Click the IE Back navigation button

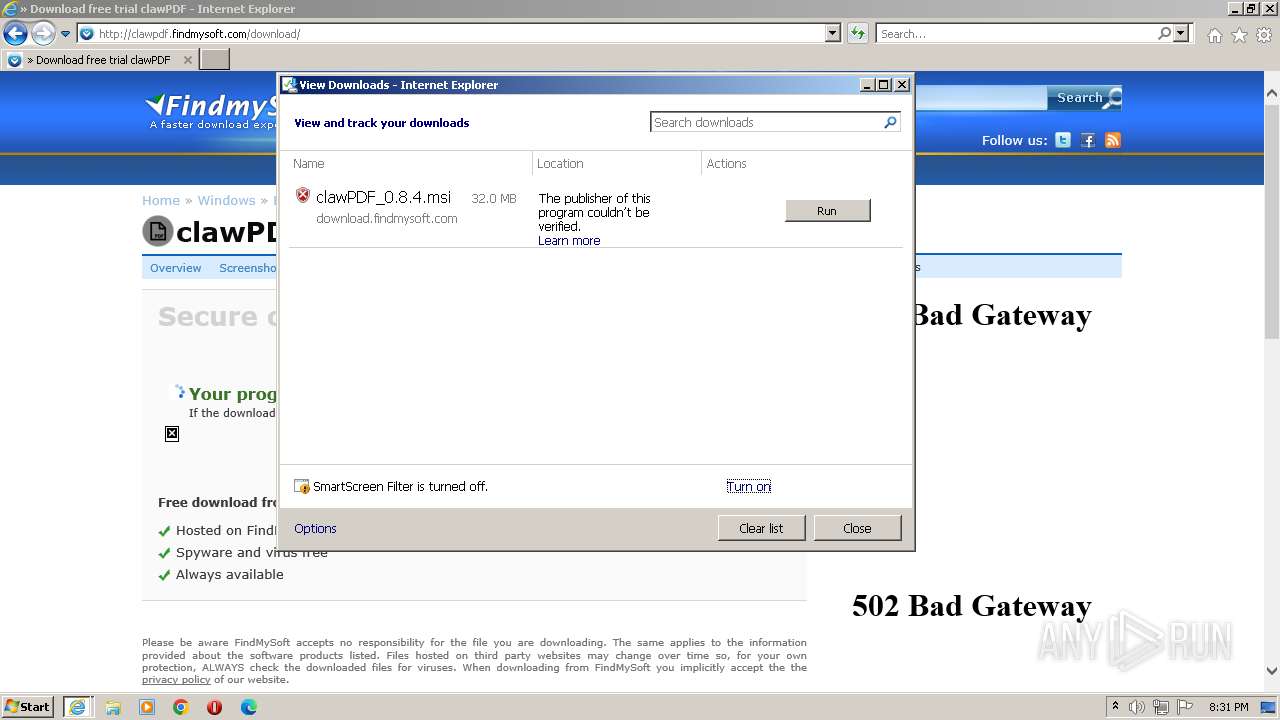15,34
